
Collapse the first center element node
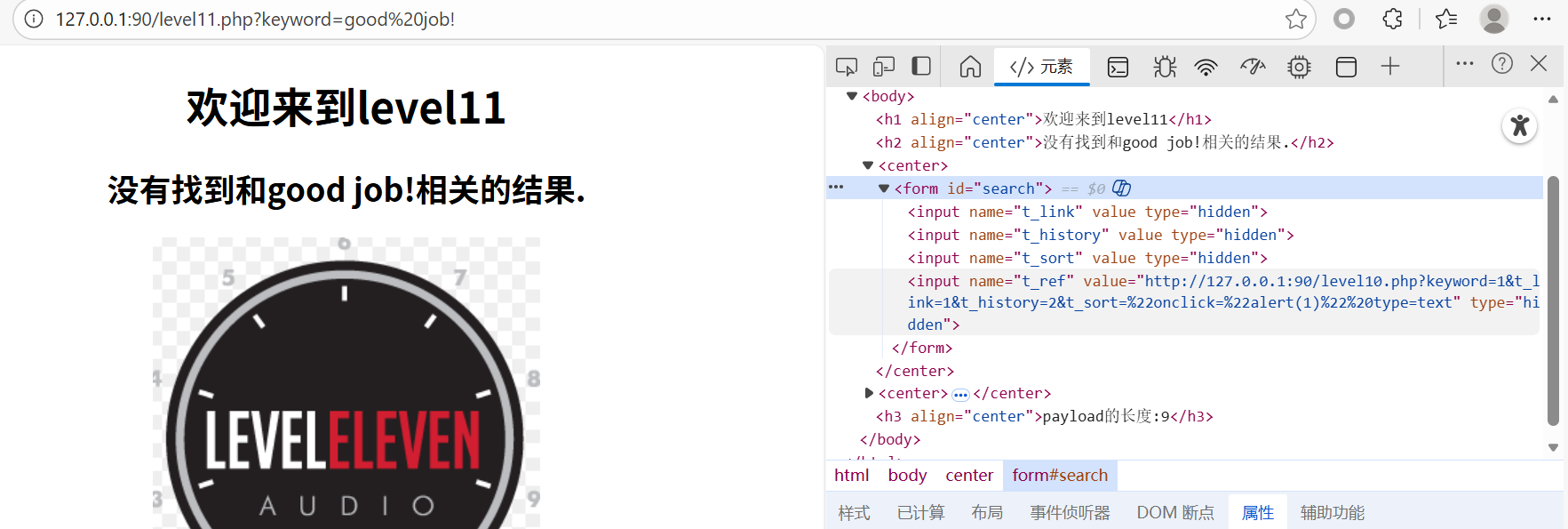point(868,165)
